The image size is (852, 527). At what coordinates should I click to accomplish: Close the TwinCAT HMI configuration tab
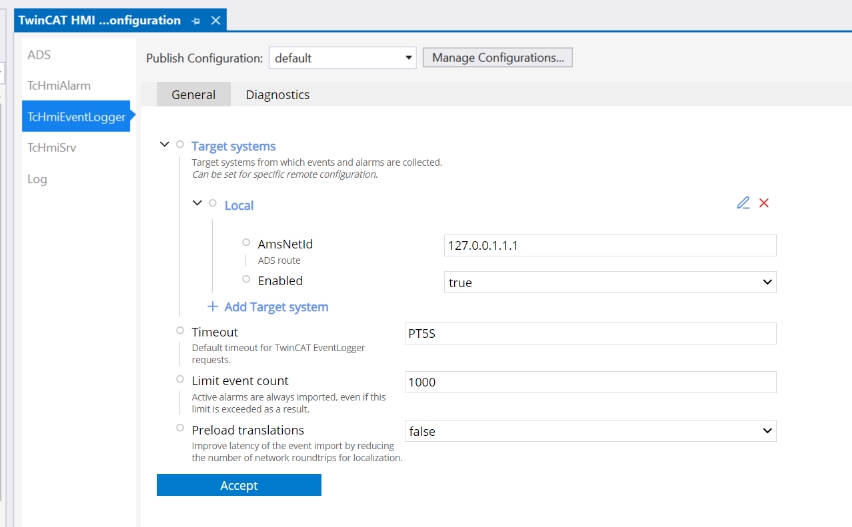click(x=216, y=20)
